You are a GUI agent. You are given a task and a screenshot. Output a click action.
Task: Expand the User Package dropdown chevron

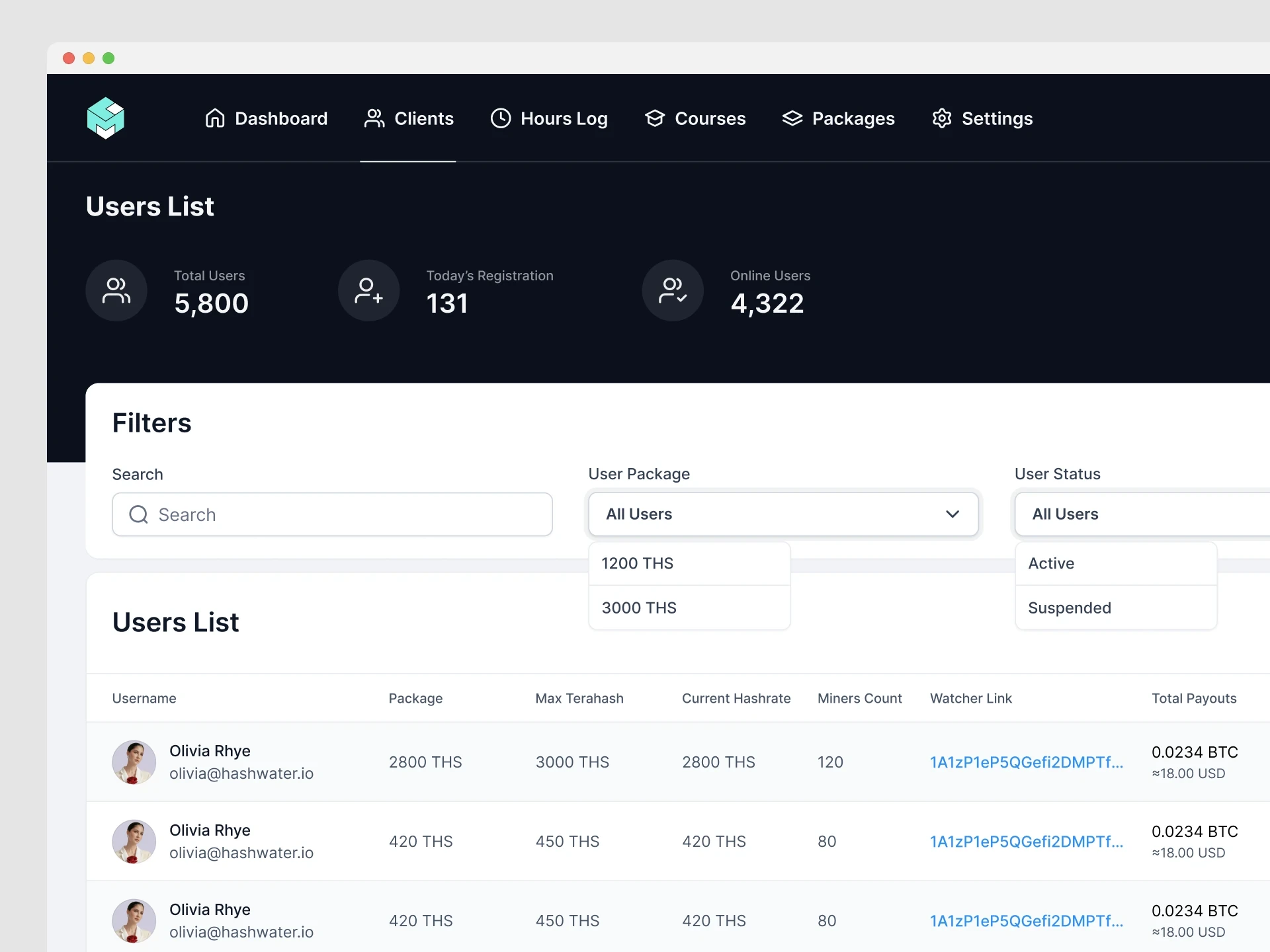(x=952, y=514)
